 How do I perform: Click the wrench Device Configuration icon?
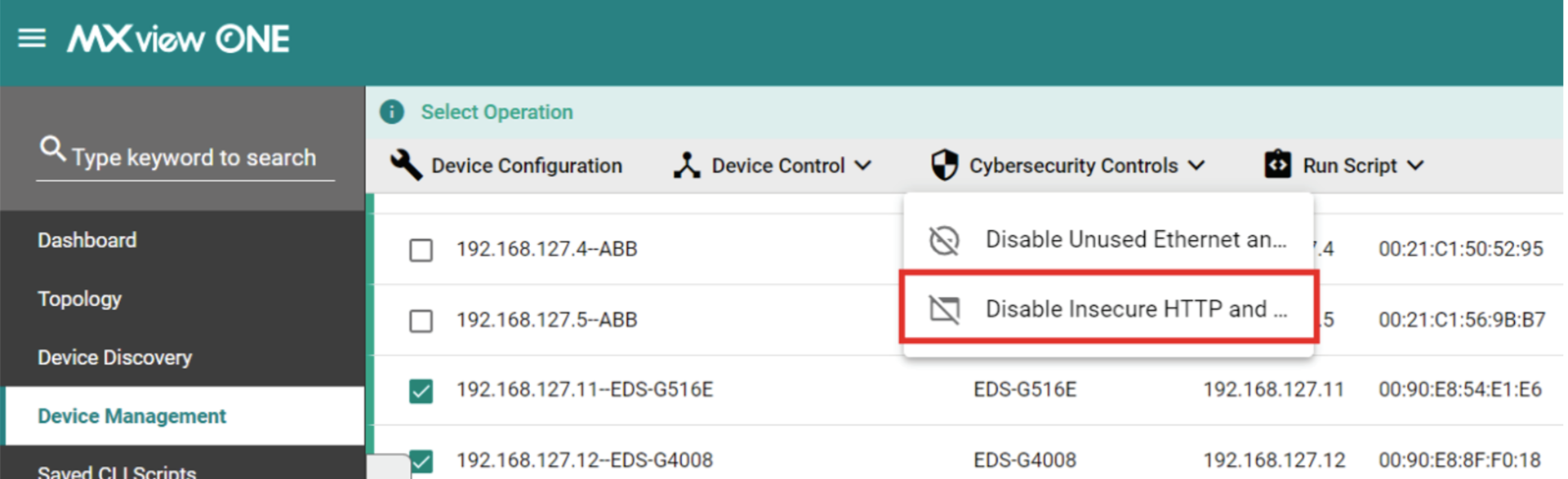[406, 165]
